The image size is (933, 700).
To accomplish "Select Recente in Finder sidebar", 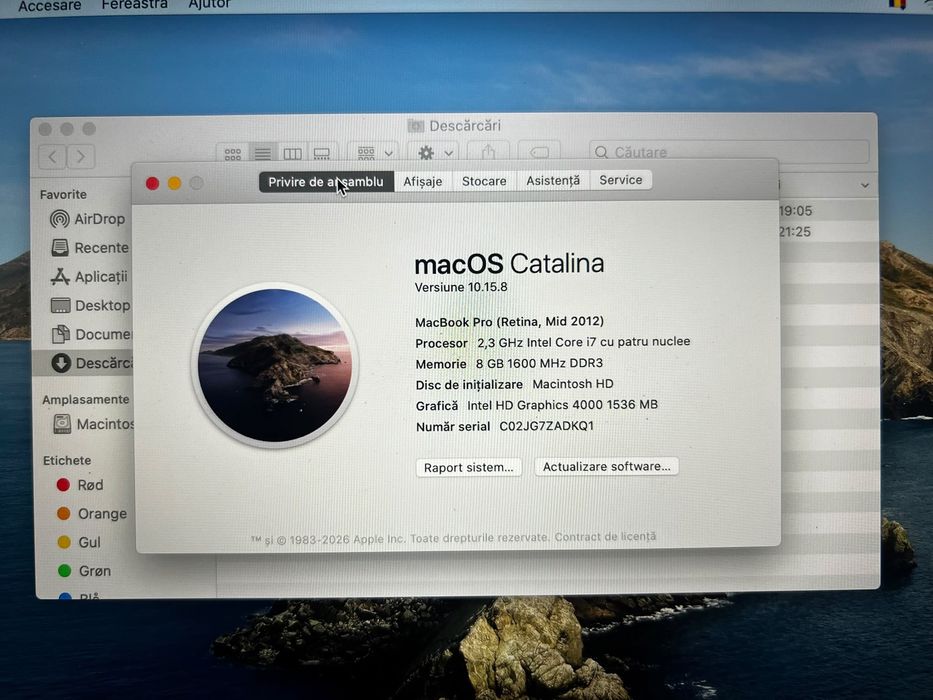I will 90,248.
